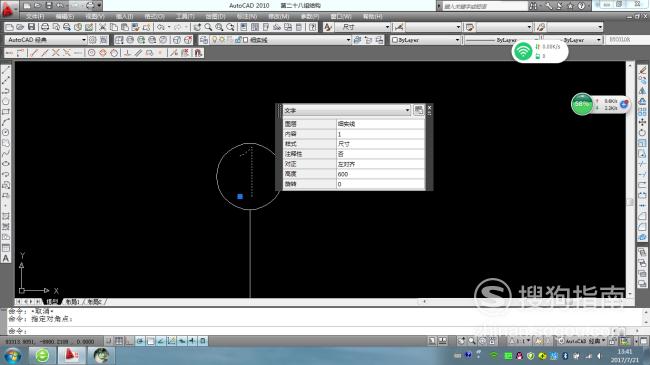Expand the 文字 object type dropdown in properties
Screen dimensions: 650x365
pos(407,110)
